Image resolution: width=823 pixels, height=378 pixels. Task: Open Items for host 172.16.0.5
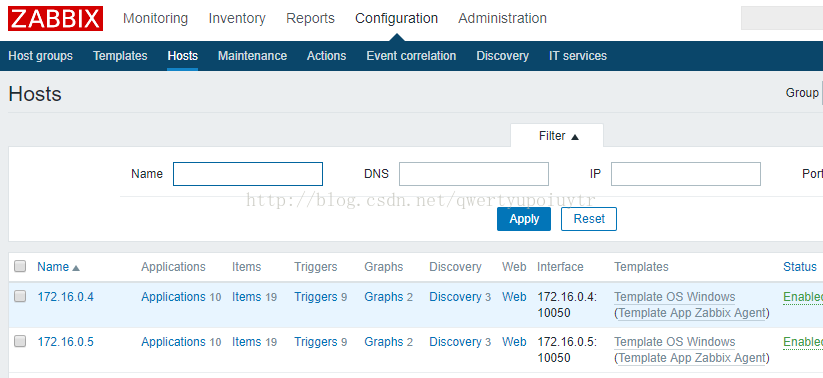(246, 342)
